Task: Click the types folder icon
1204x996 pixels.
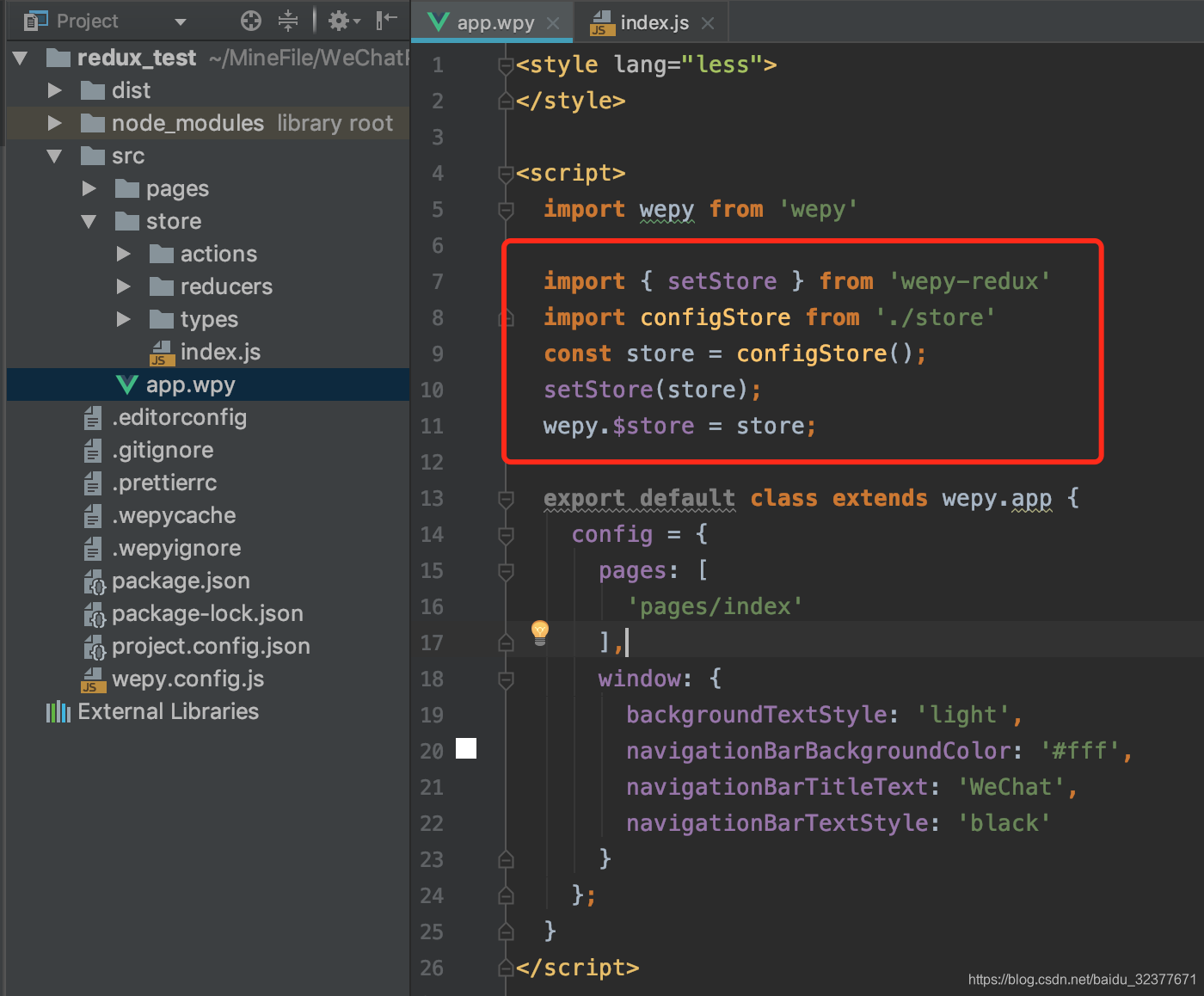Action: (x=162, y=319)
